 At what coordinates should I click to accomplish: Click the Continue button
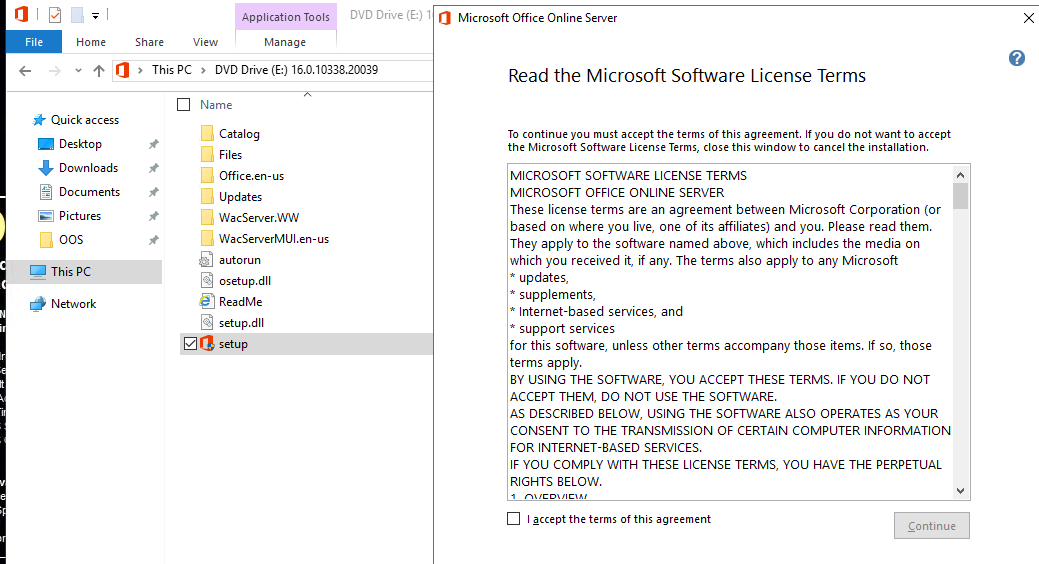[x=932, y=526]
